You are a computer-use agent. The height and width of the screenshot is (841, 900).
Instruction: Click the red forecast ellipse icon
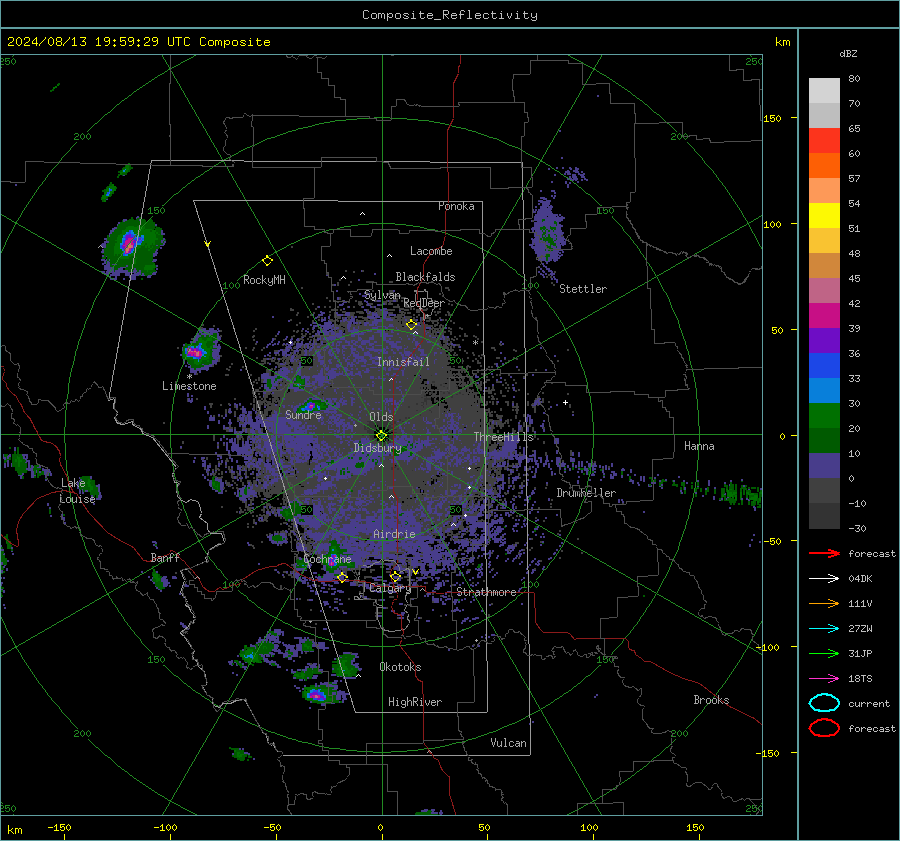pos(824,728)
